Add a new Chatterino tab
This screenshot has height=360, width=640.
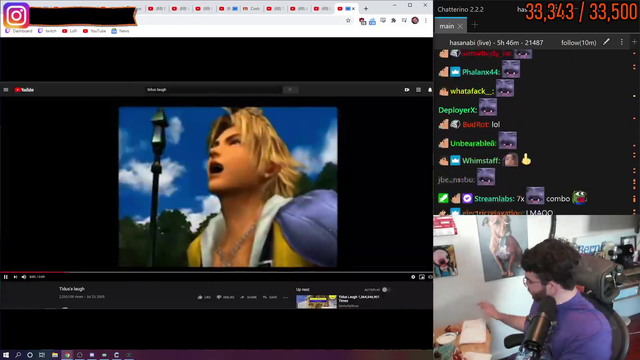[x=475, y=25]
